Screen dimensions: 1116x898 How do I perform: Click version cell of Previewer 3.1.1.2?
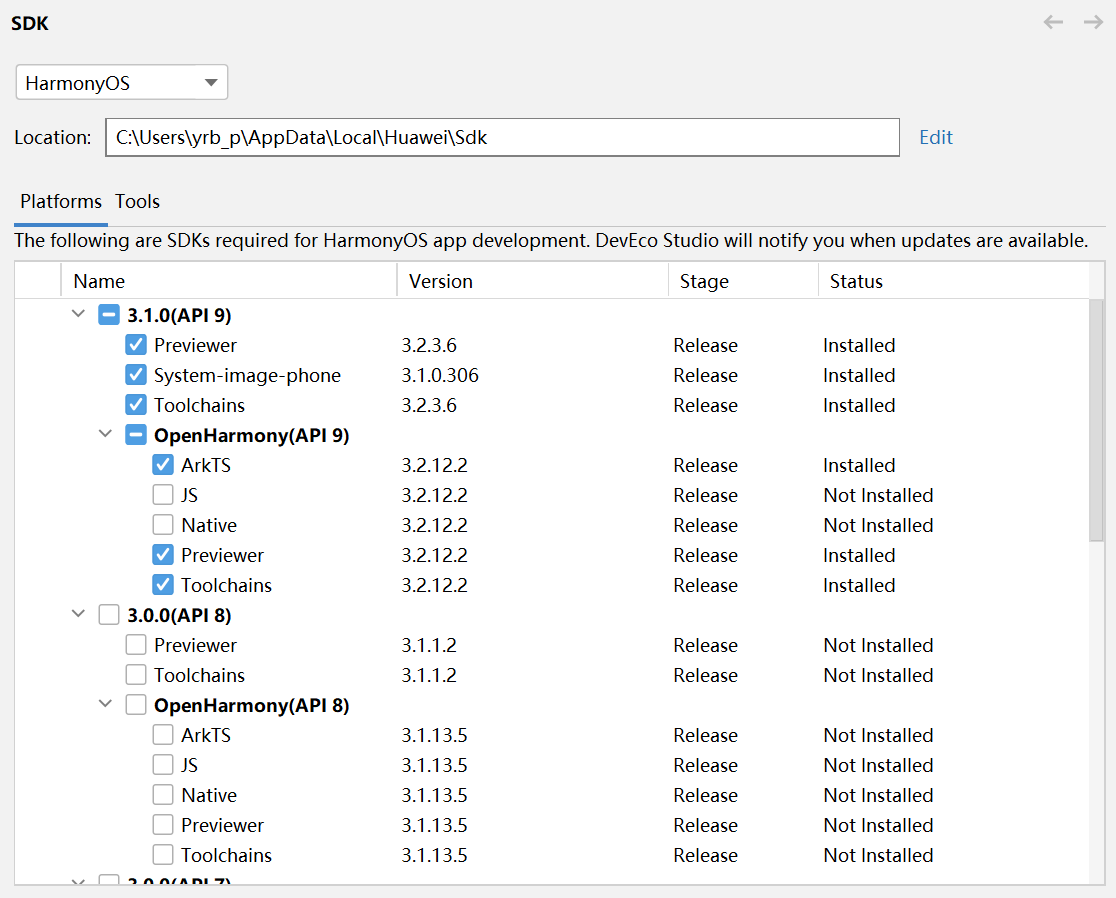428,645
